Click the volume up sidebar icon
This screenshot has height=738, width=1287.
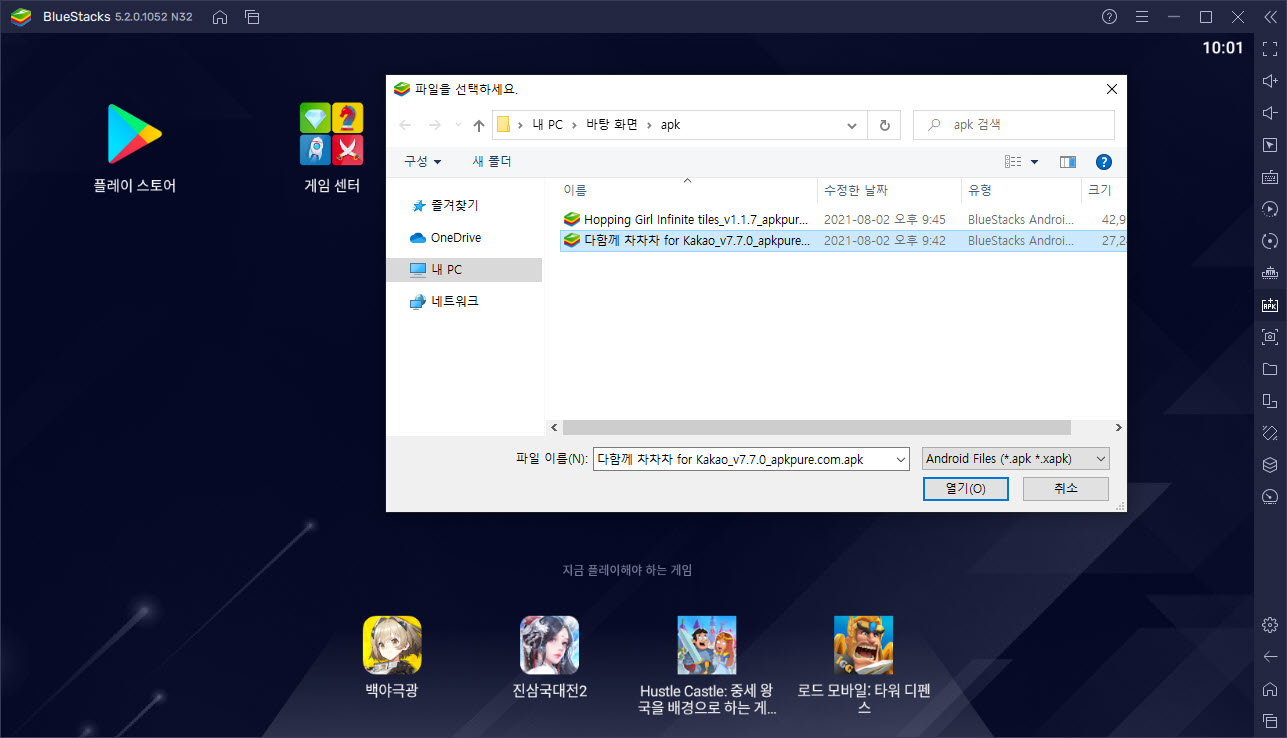pos(1270,81)
